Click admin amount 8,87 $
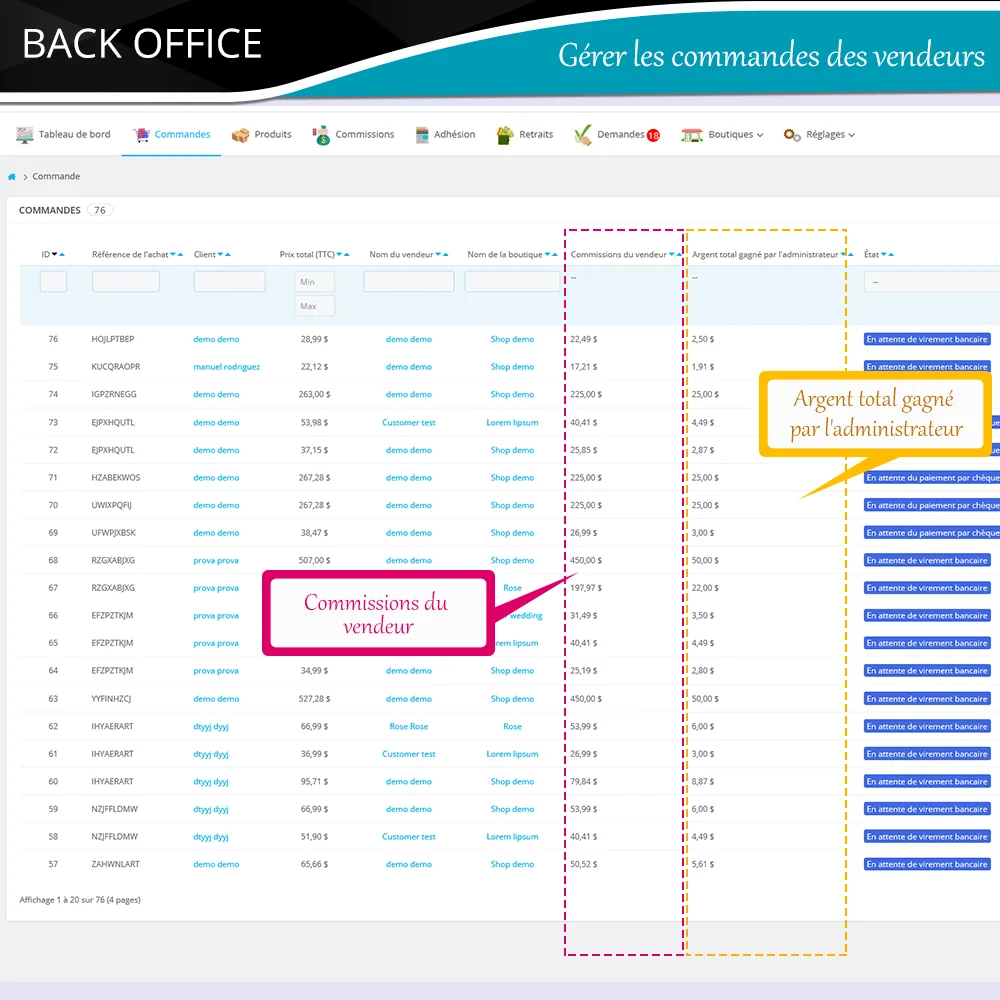 (x=703, y=782)
